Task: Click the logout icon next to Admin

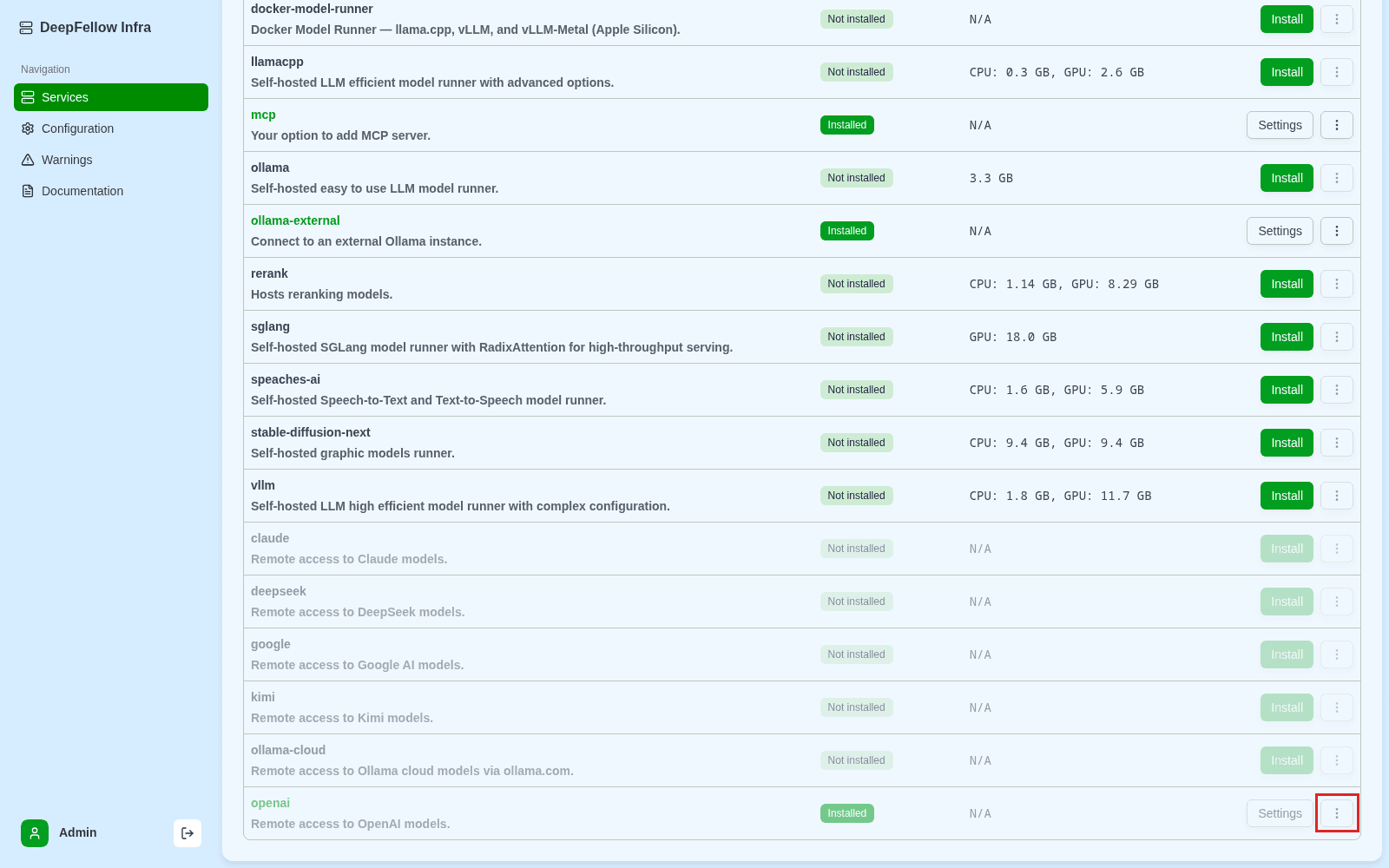Action: (188, 833)
